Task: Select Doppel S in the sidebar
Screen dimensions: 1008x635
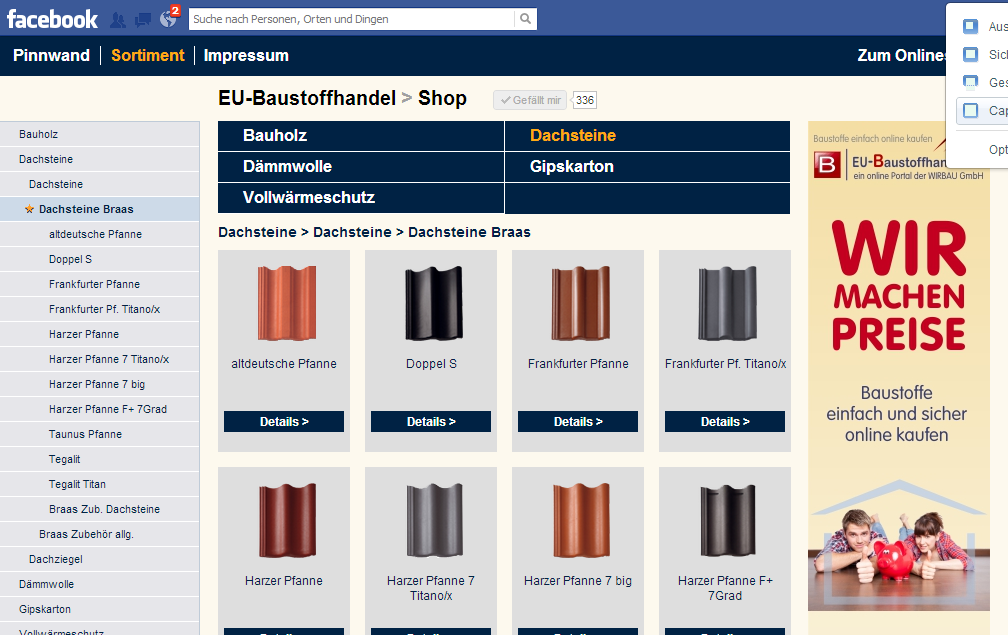Action: tap(100, 260)
